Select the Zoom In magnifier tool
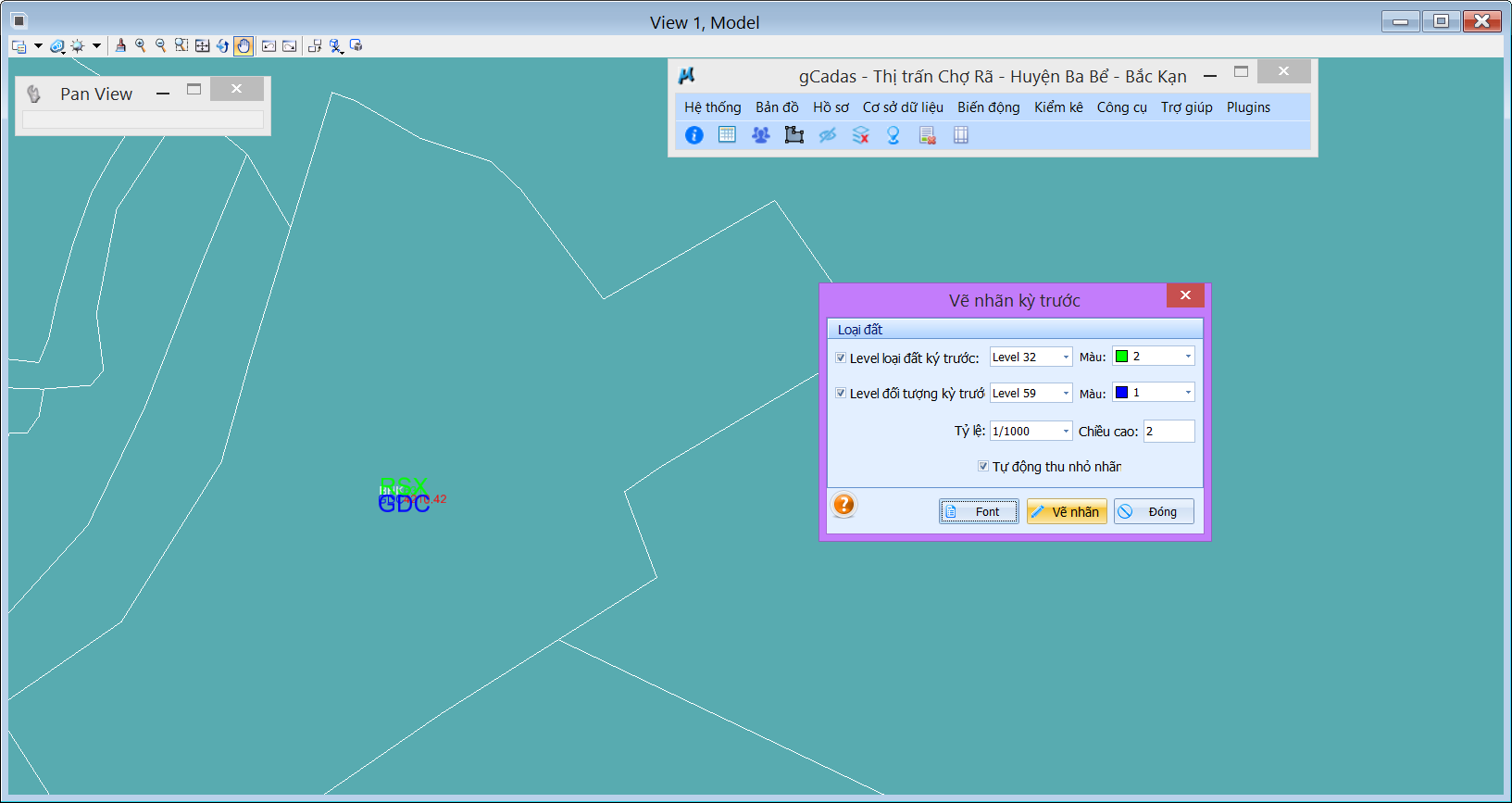The height and width of the screenshot is (803, 1512). tap(141, 45)
